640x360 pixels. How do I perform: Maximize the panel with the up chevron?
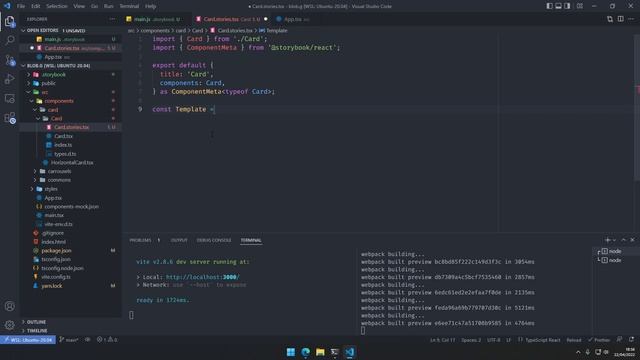[x=623, y=240]
